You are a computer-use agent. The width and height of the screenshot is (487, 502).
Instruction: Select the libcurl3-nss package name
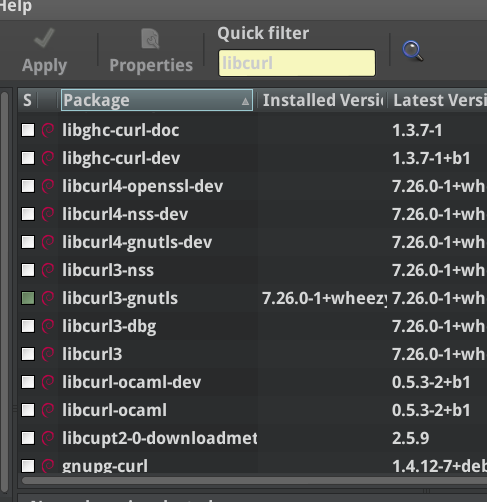point(108,270)
